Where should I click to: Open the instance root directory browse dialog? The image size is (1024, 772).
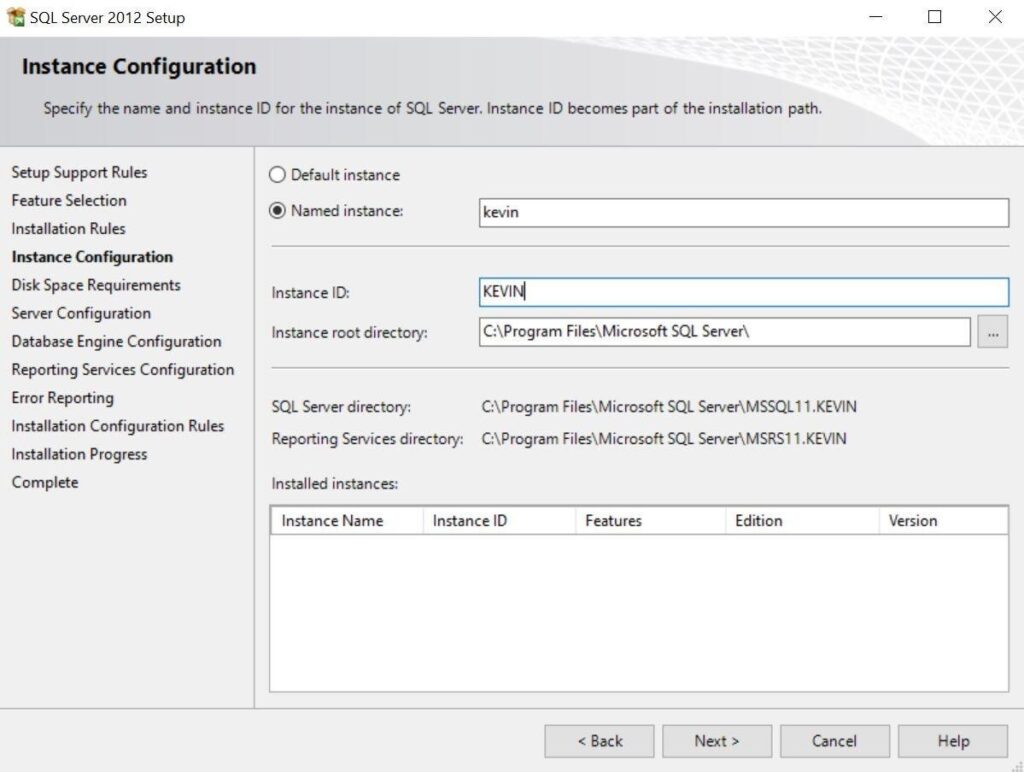(991, 331)
